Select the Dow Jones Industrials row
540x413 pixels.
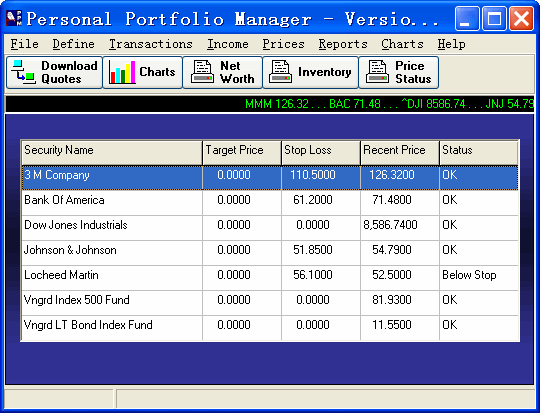click(x=270, y=228)
